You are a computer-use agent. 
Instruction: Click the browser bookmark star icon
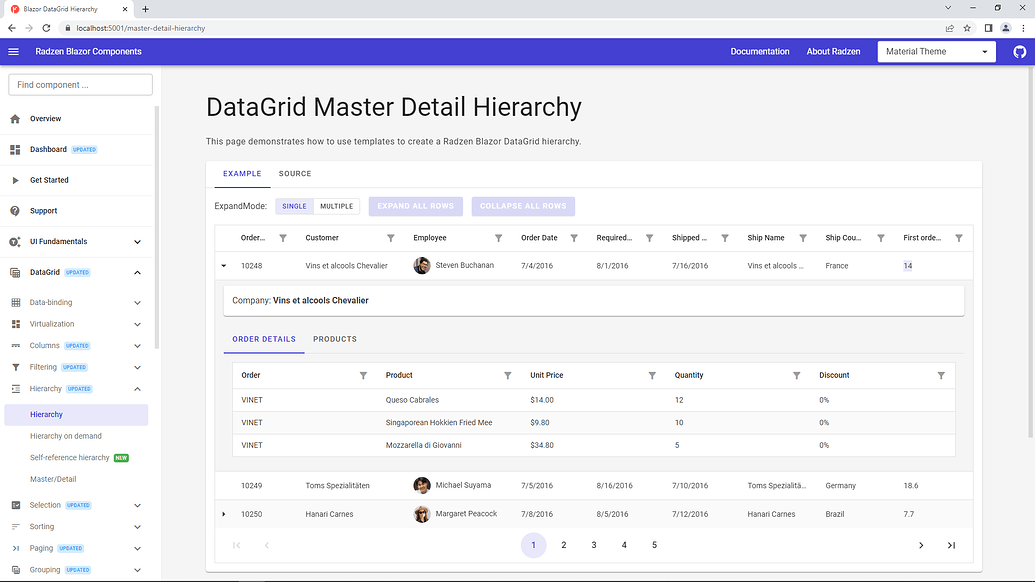[x=966, y=28]
